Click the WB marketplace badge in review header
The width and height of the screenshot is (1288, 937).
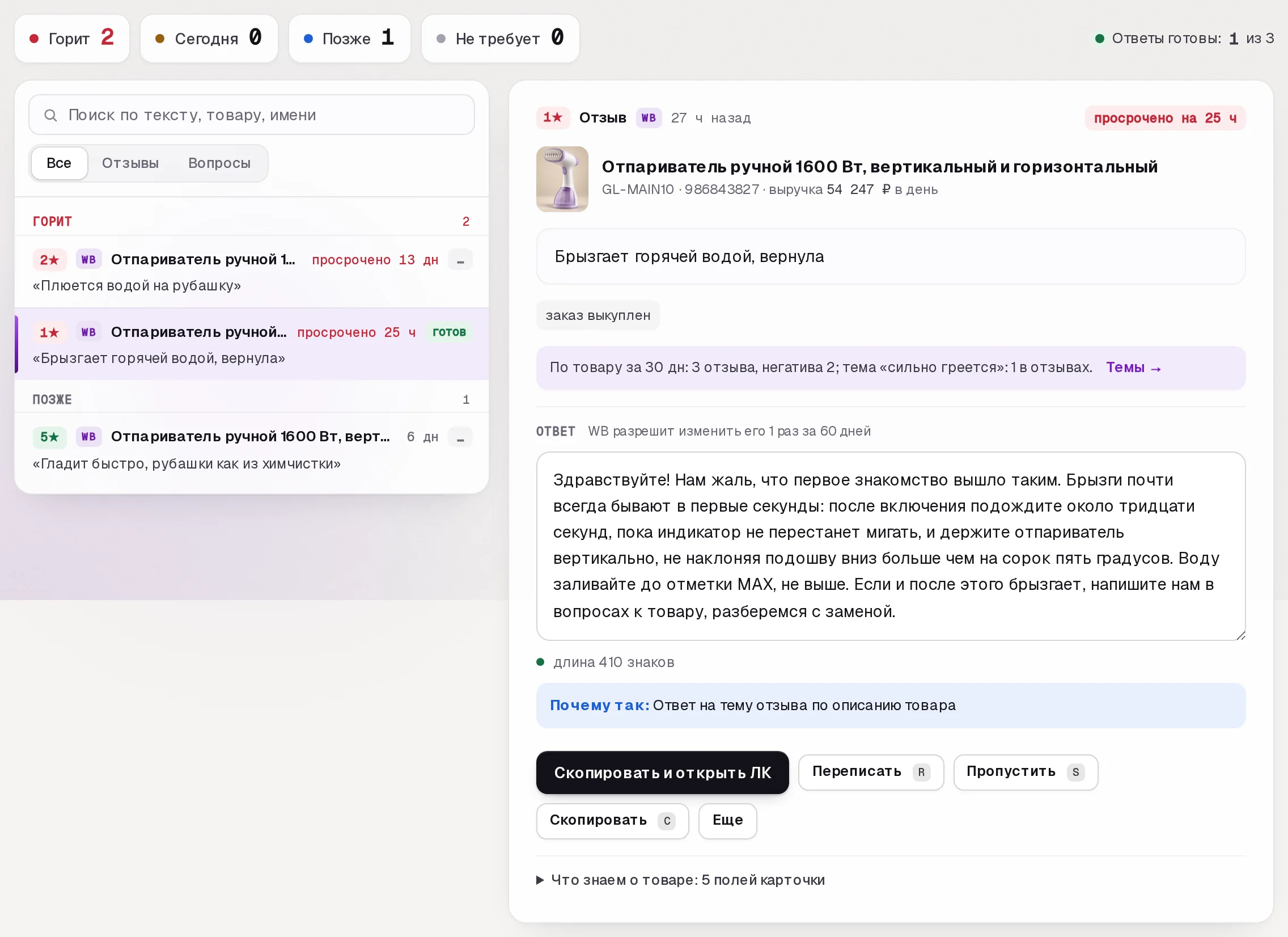click(x=649, y=117)
